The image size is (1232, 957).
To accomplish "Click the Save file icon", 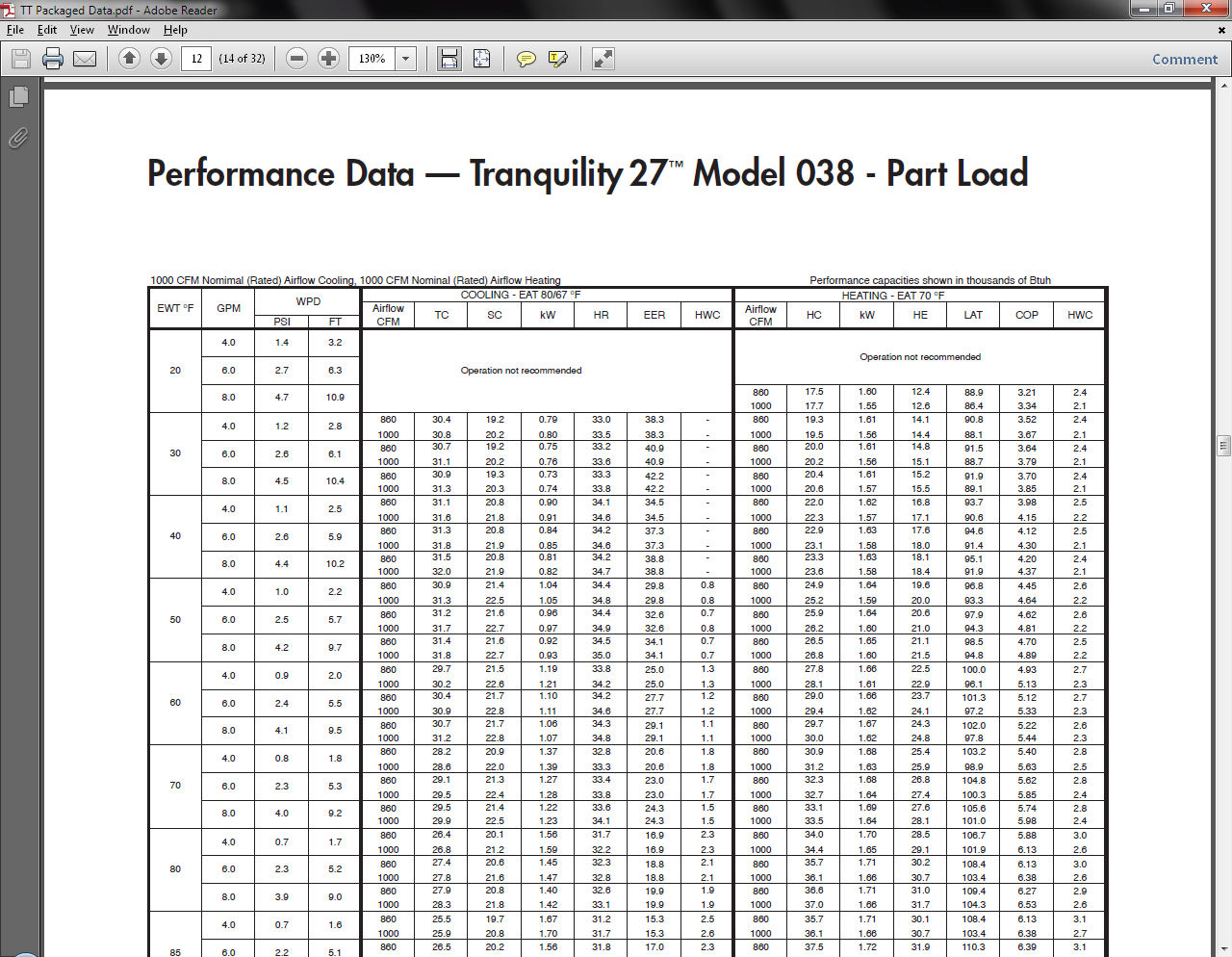I will pyautogui.click(x=21, y=59).
